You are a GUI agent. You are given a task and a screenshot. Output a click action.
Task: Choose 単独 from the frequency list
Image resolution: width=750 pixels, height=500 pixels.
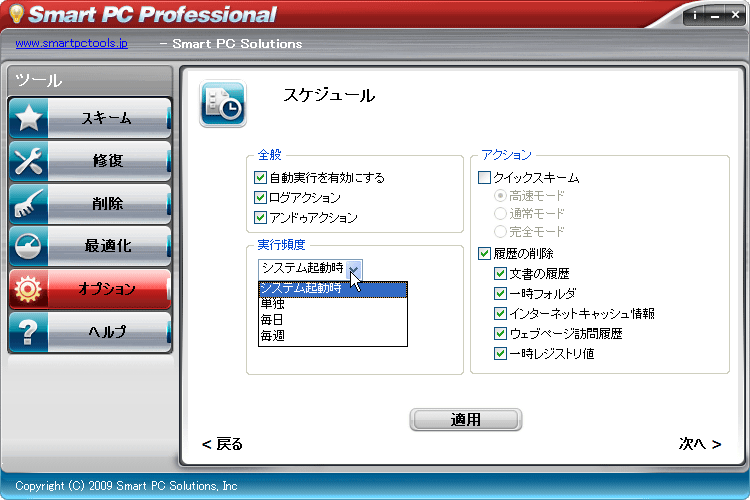point(333,303)
